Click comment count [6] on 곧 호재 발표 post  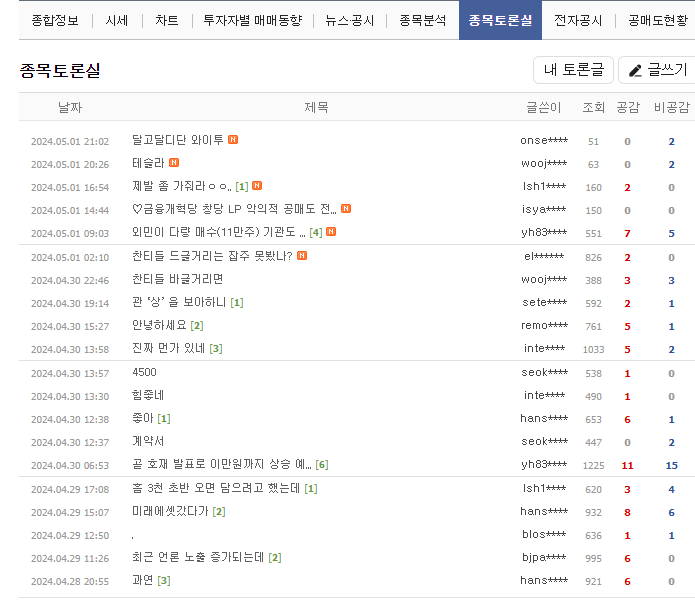tap(322, 465)
